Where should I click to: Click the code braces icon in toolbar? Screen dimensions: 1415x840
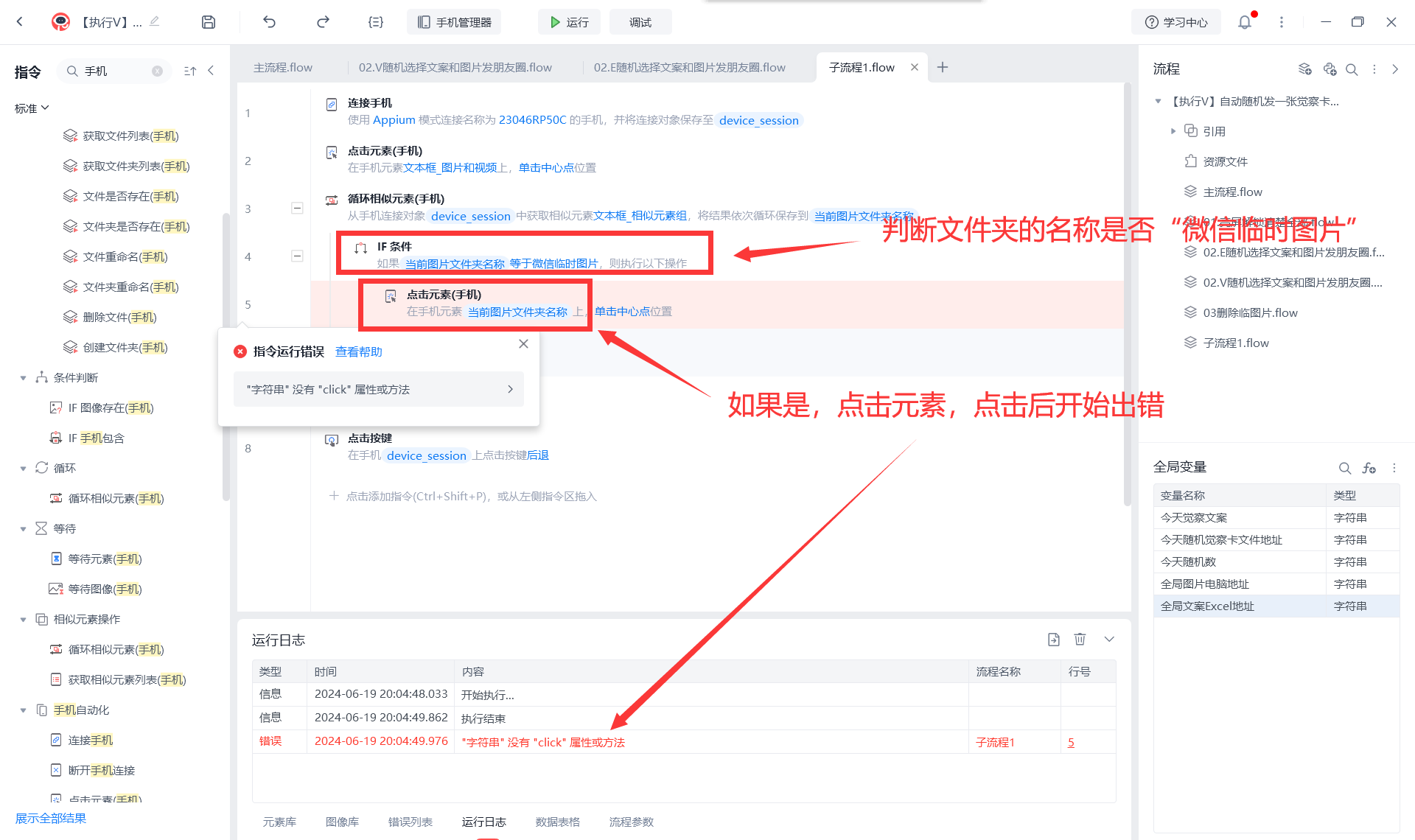tap(376, 22)
